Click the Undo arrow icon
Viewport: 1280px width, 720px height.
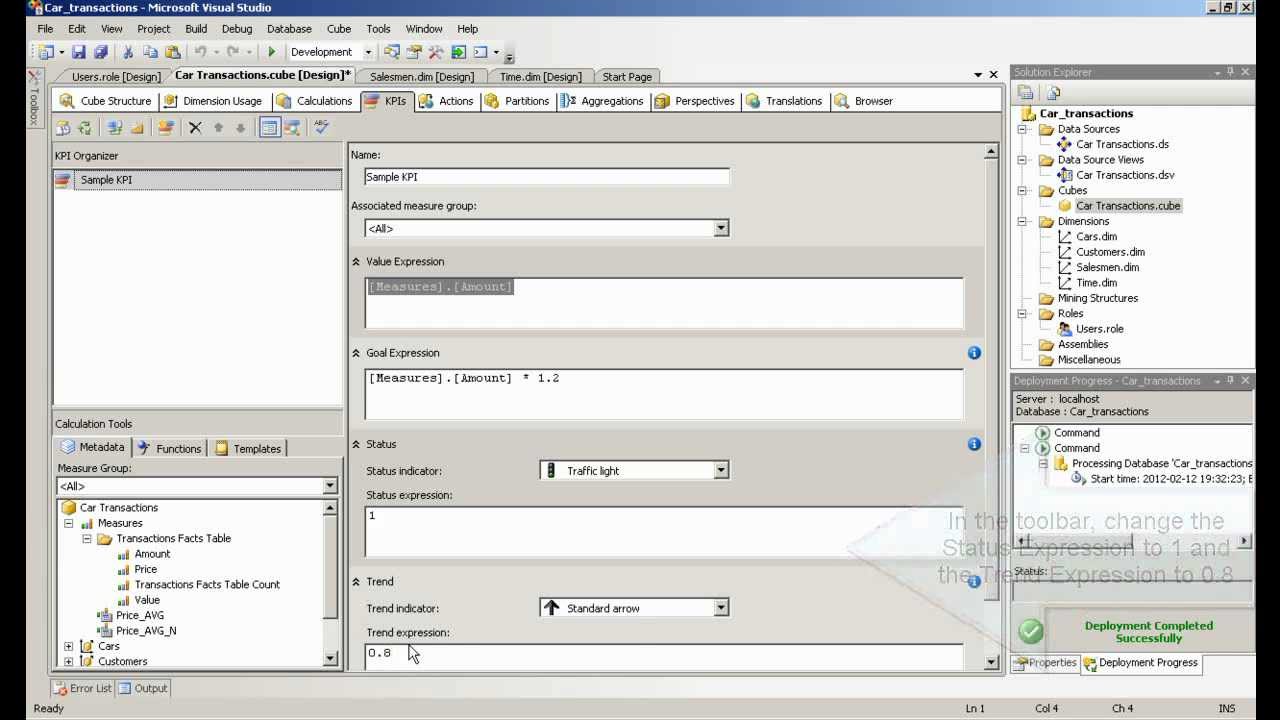tap(200, 52)
